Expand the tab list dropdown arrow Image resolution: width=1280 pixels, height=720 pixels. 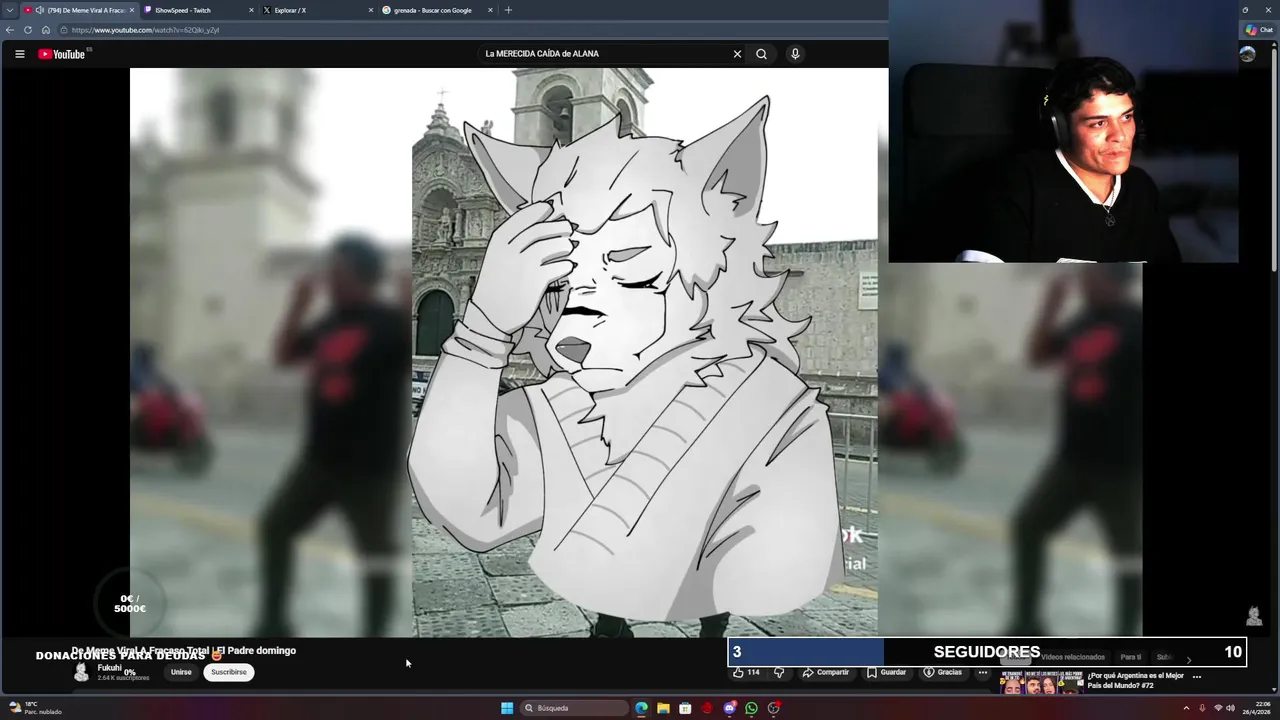(9, 10)
